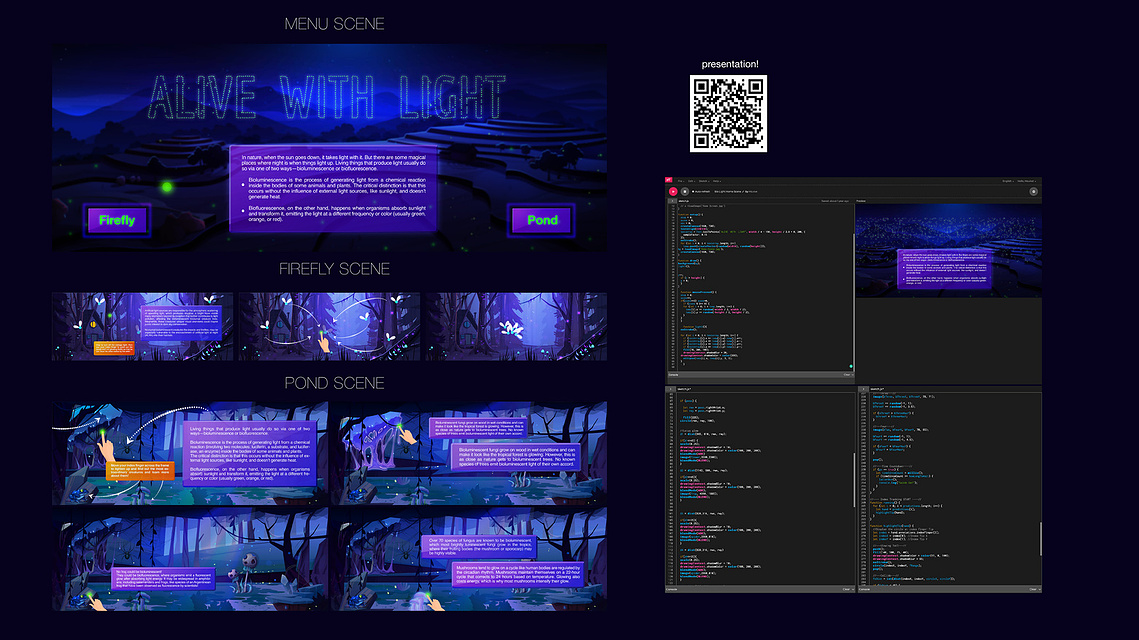
Task: Click the scrollbar of the bottom-left code editor
Action: 854,479
